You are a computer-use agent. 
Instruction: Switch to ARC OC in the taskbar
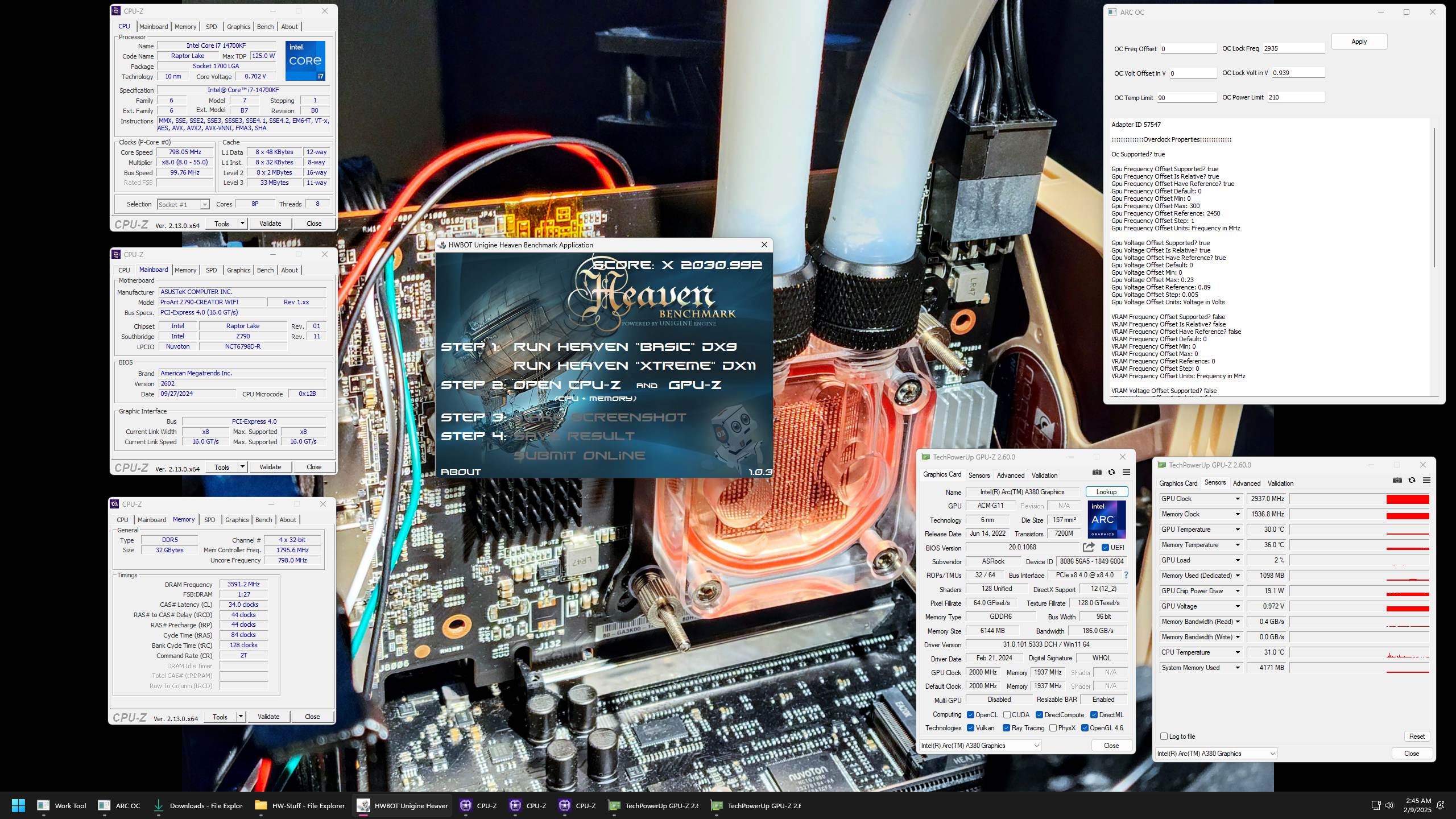119,805
